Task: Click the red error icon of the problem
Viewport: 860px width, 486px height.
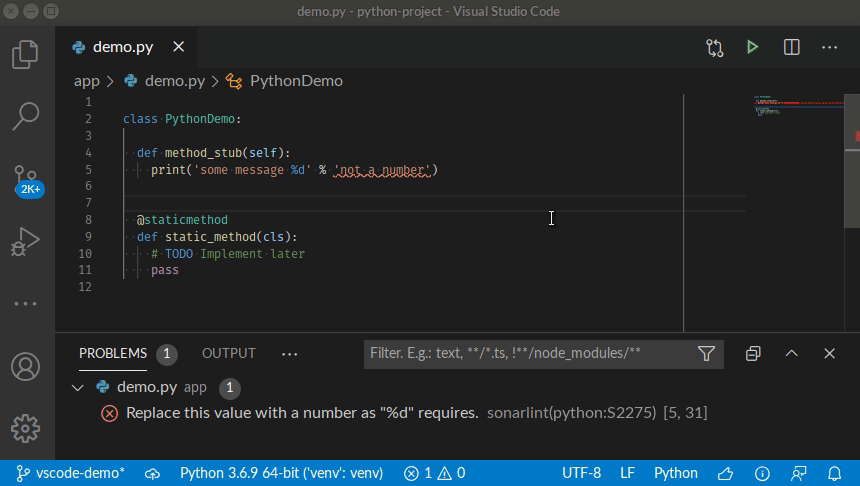Action: (x=110, y=414)
